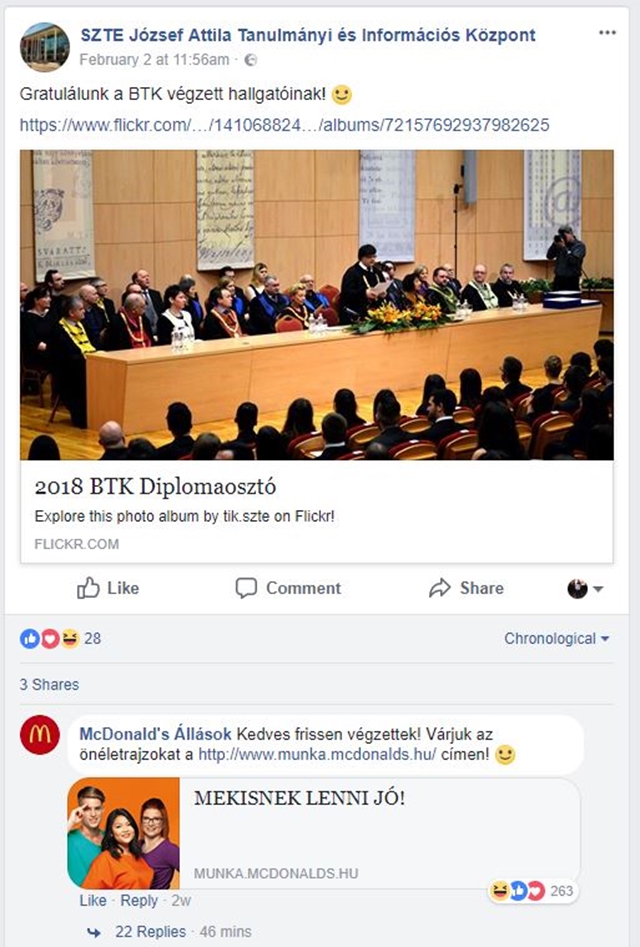Expand the 22 Replies thread
The height and width of the screenshot is (947, 640).
[150, 932]
